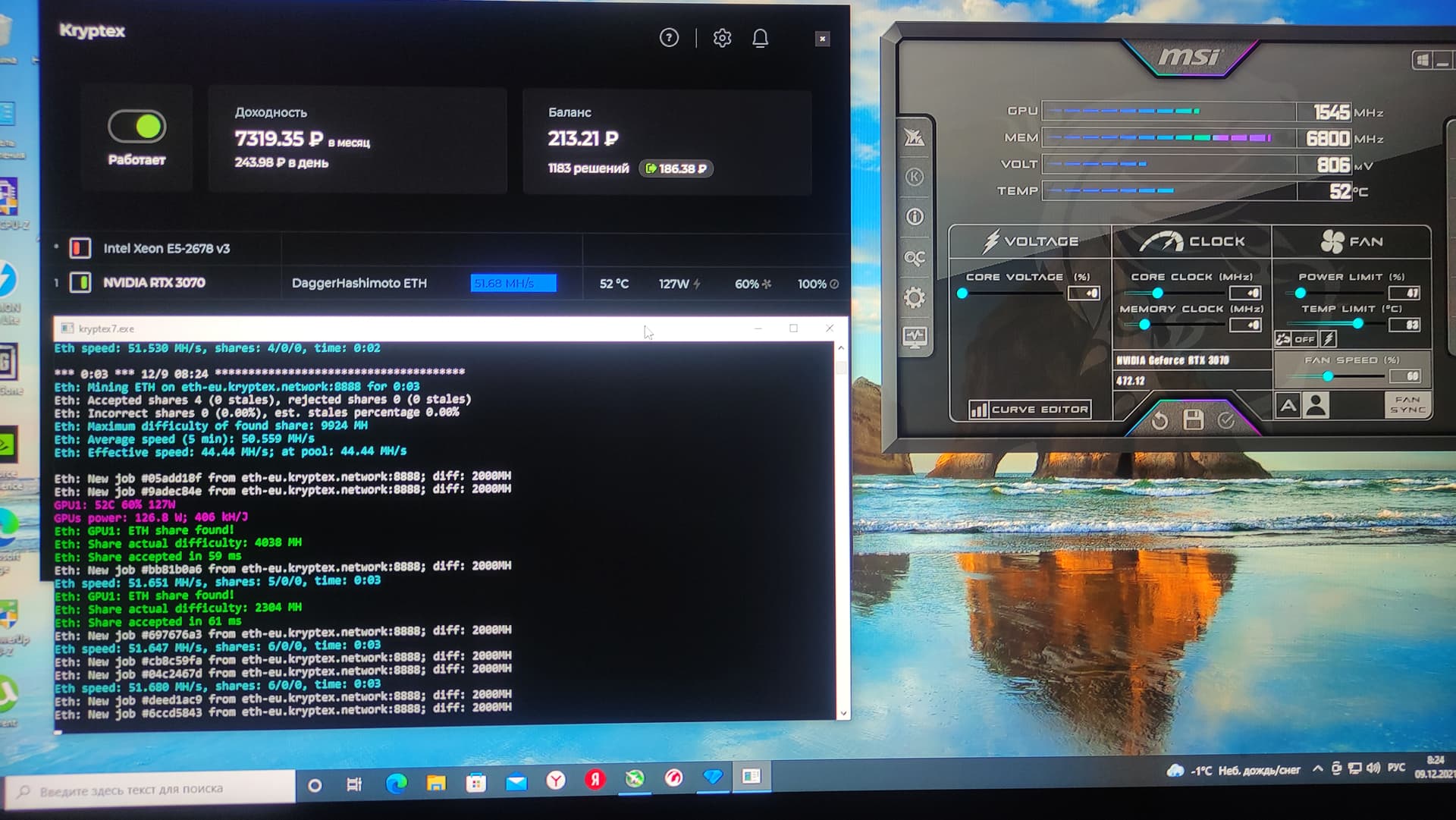Open MSI Afterburner Kombustor K icon
This screenshot has width=1456, height=820.
click(x=915, y=178)
